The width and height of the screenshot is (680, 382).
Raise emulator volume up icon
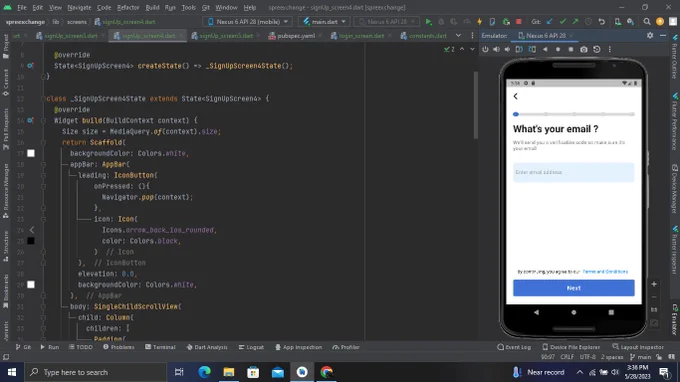[496, 49]
